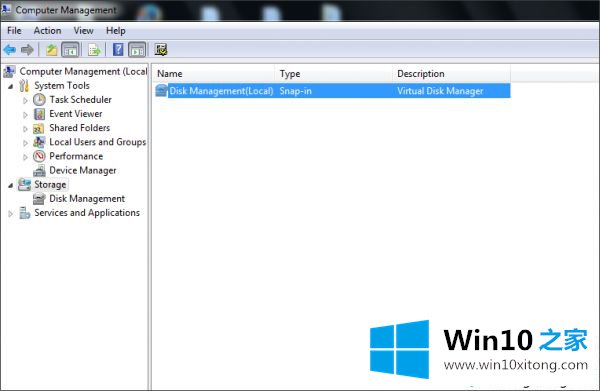Open the Action menu

pos(47,31)
